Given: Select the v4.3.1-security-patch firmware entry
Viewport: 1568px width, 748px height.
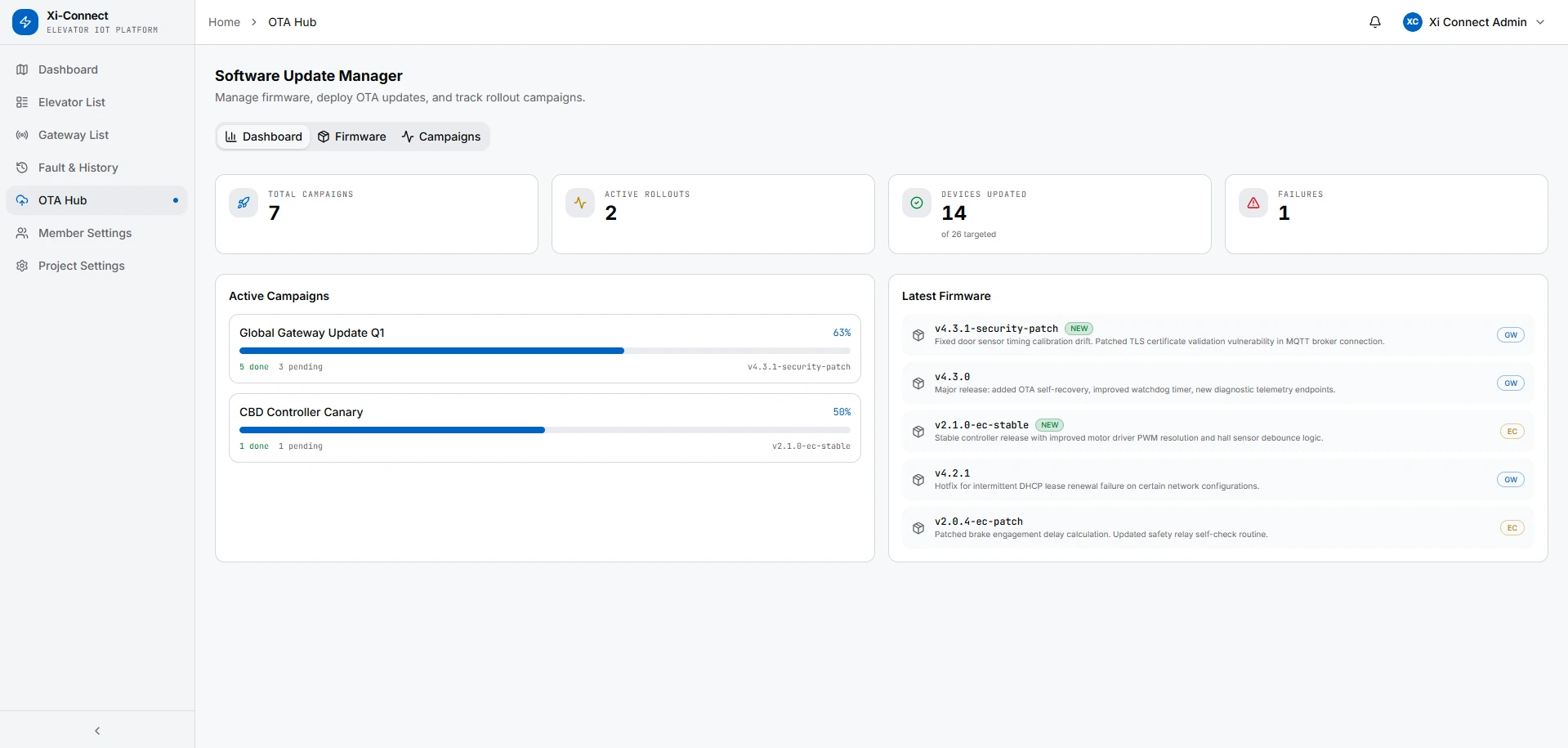Looking at the screenshot, I should (996, 329).
